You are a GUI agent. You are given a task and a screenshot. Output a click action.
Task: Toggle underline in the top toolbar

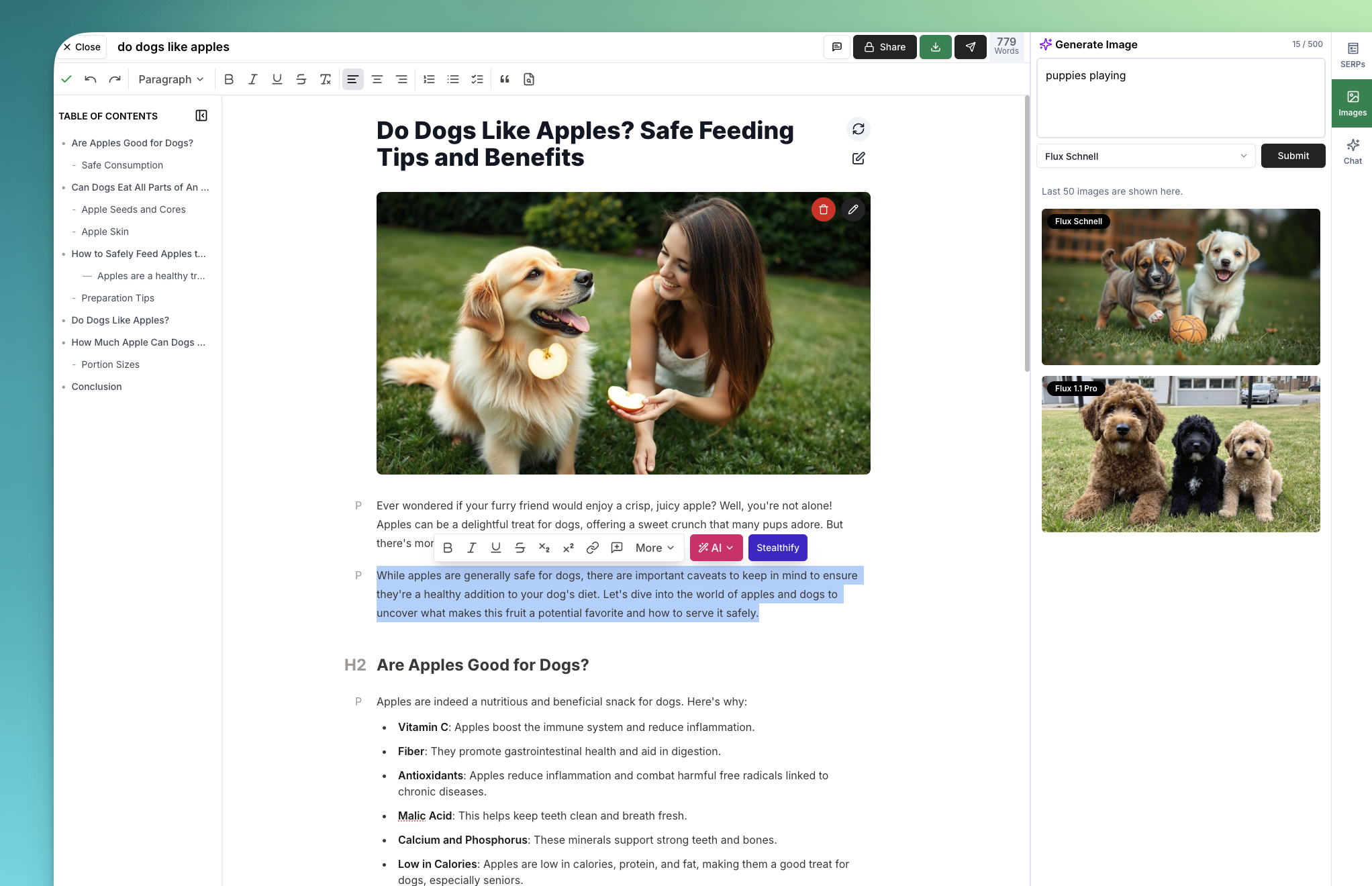click(277, 79)
